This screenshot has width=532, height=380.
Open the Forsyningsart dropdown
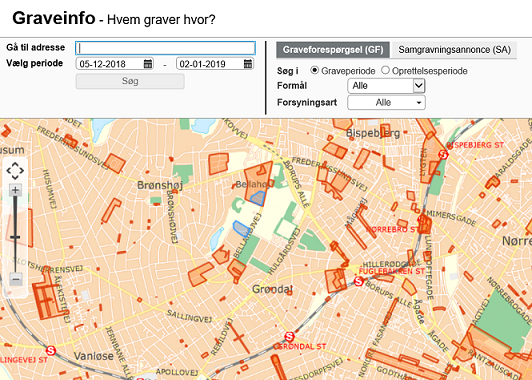386,102
